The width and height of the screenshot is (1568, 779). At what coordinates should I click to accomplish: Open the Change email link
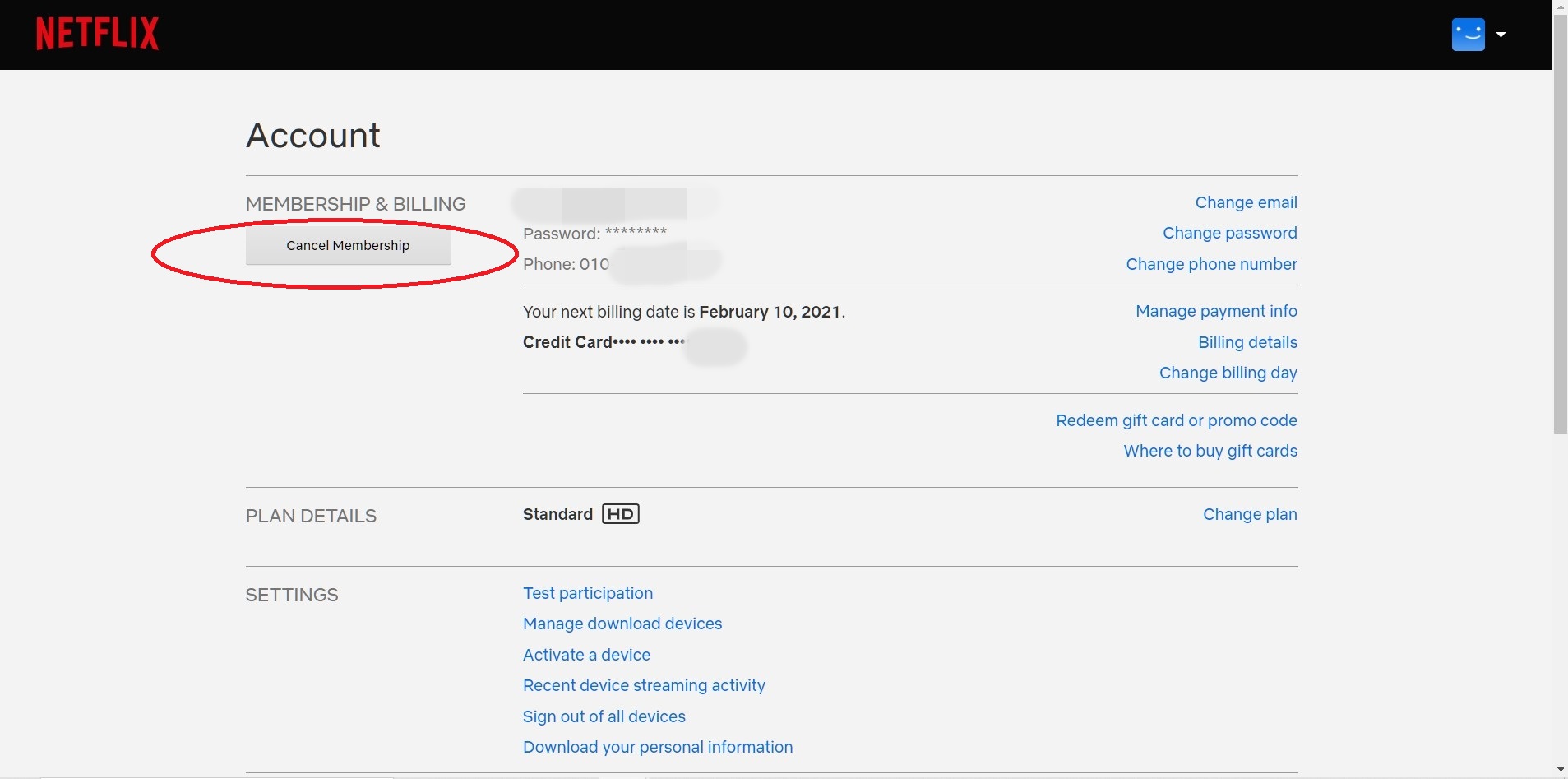coord(1246,202)
